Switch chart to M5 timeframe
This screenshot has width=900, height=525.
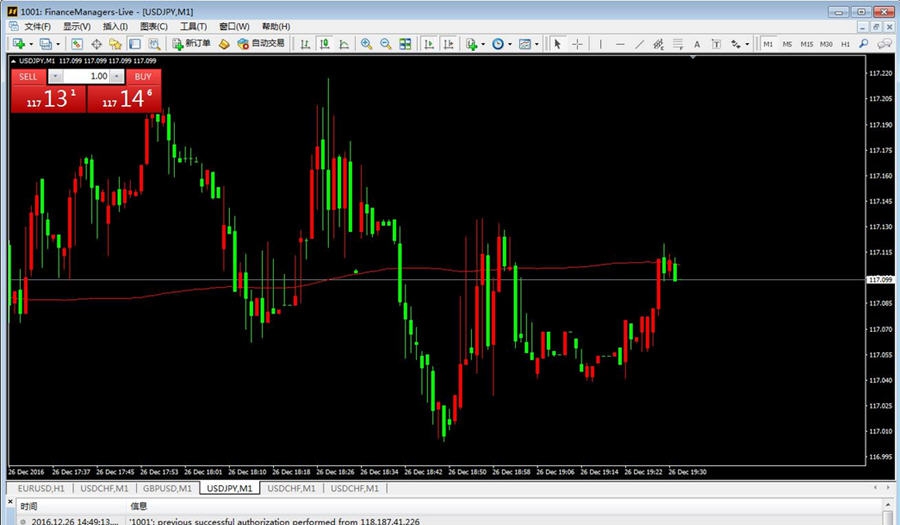[x=787, y=44]
